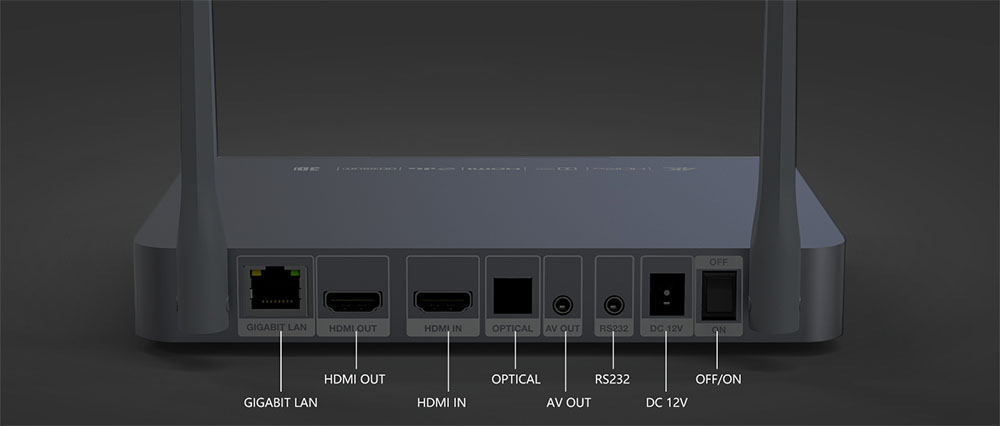Click the ON marking below the switch

[719, 330]
